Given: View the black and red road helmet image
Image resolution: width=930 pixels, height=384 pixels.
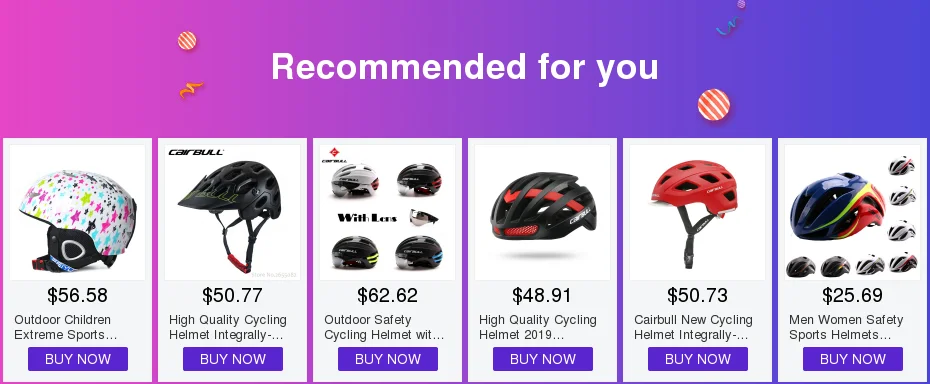Looking at the screenshot, I should click(x=543, y=212).
